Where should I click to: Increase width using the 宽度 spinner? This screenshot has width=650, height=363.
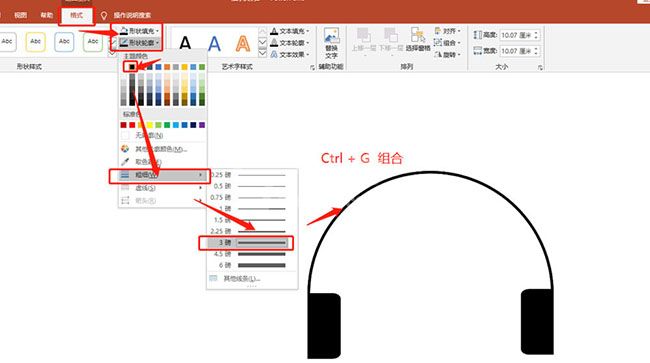[x=536, y=48]
